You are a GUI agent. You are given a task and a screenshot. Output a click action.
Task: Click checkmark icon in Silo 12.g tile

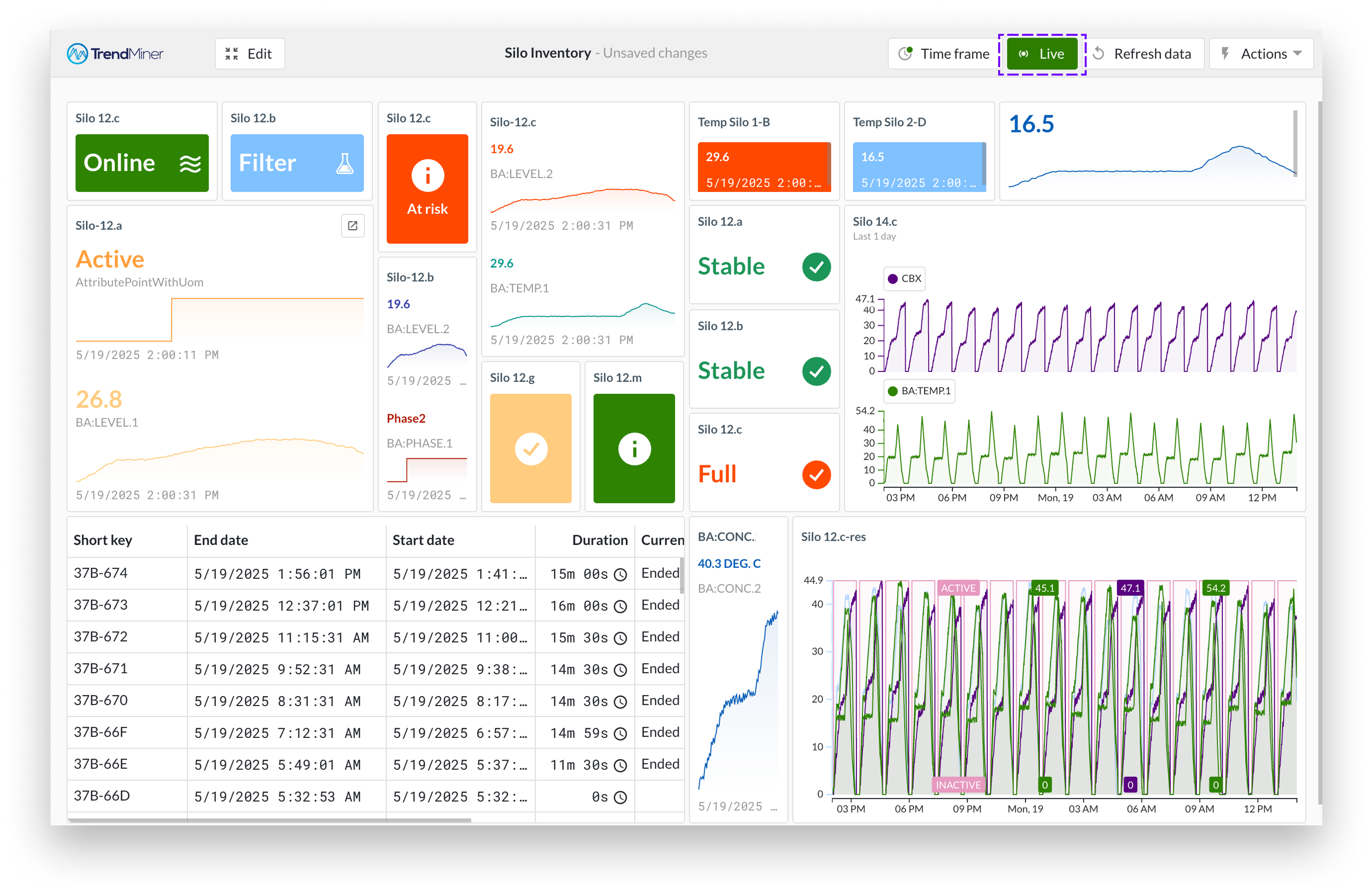[x=530, y=448]
